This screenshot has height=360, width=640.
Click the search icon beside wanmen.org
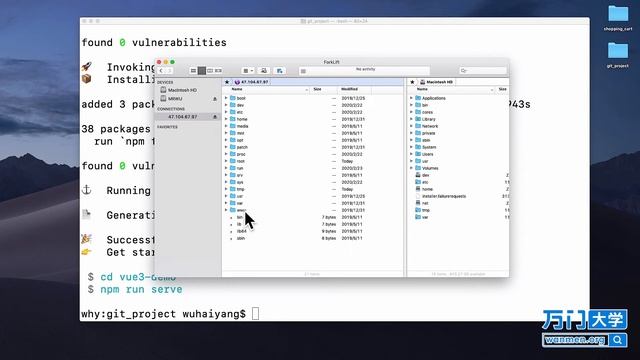[x=618, y=340]
